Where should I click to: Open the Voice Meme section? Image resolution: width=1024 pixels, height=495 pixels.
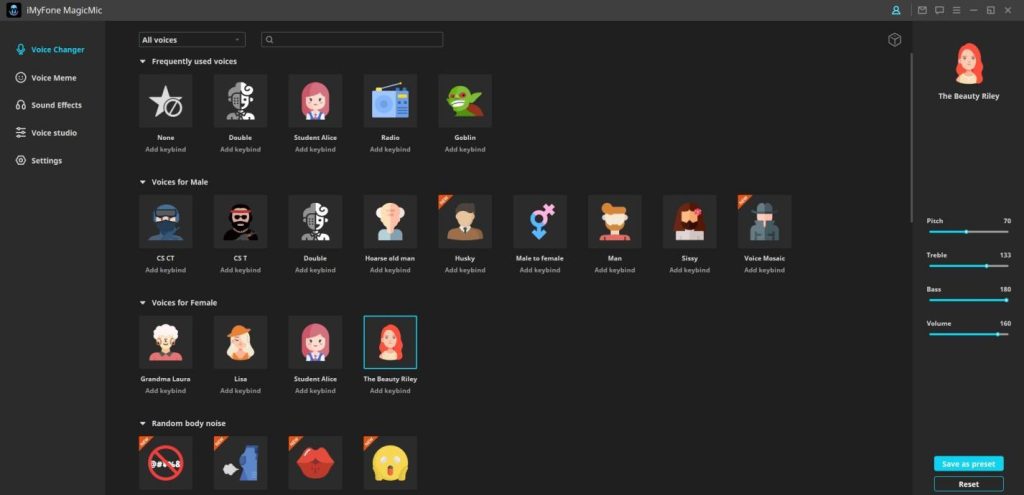click(x=46, y=78)
